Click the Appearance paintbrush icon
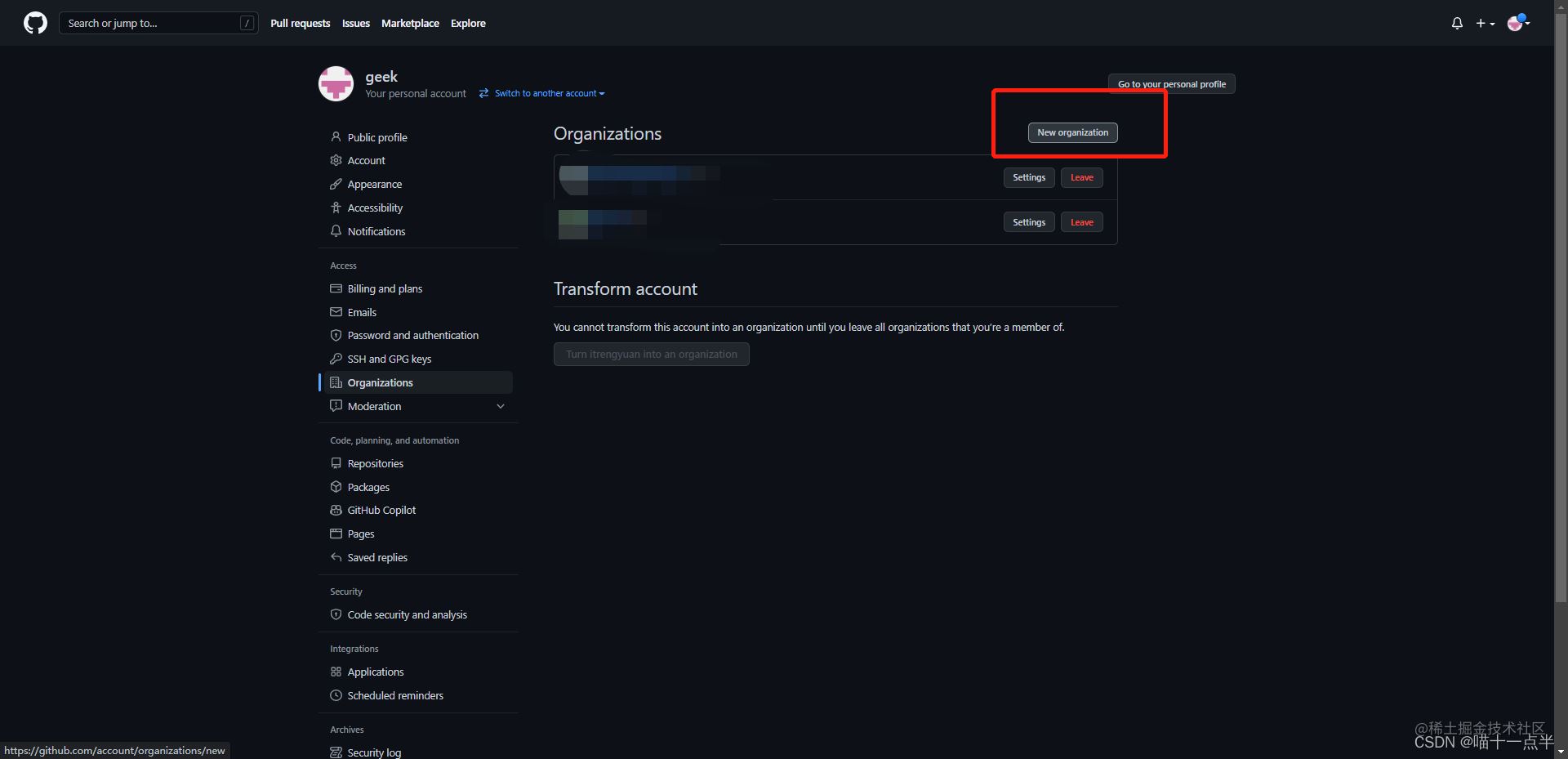The height and width of the screenshot is (759, 1568). pyautogui.click(x=336, y=184)
